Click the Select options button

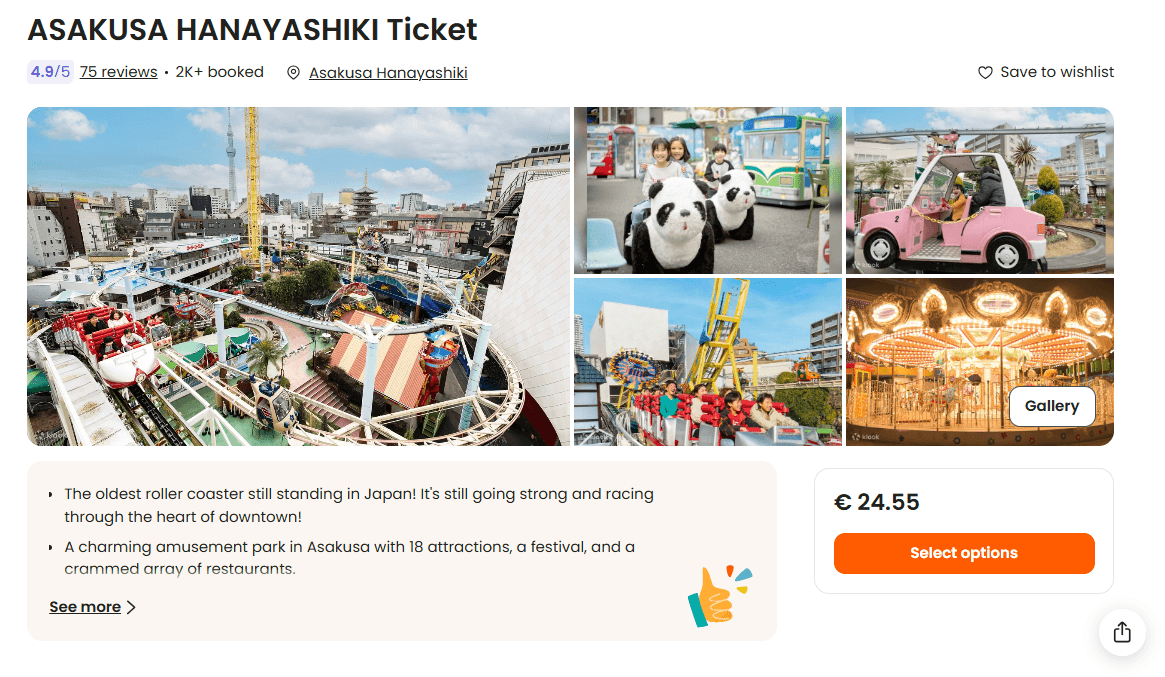964,553
